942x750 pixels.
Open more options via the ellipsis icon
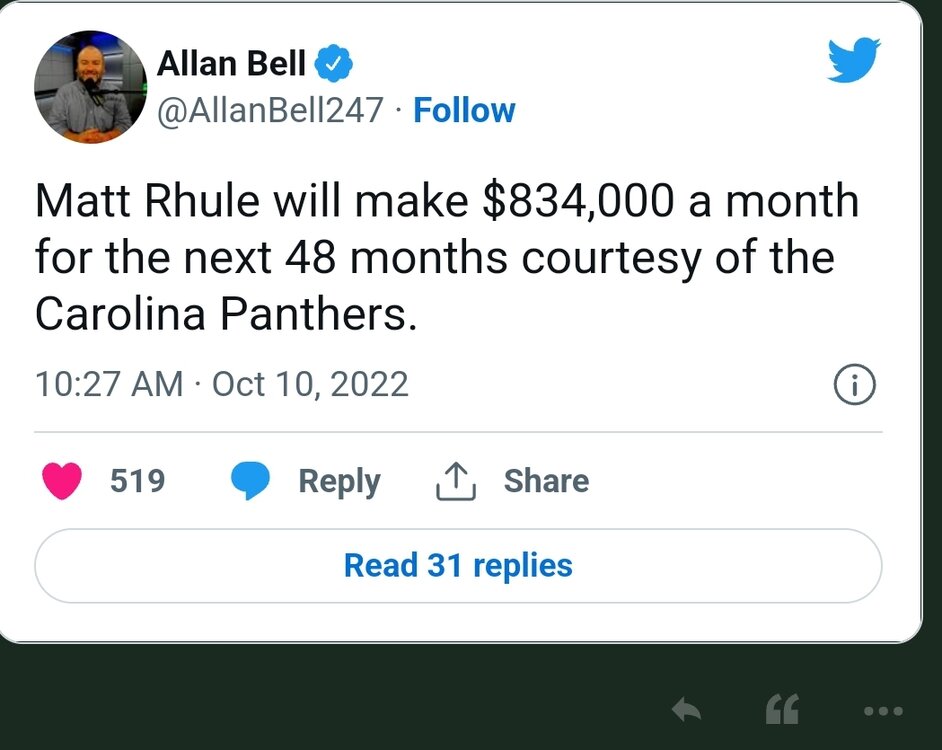click(884, 711)
